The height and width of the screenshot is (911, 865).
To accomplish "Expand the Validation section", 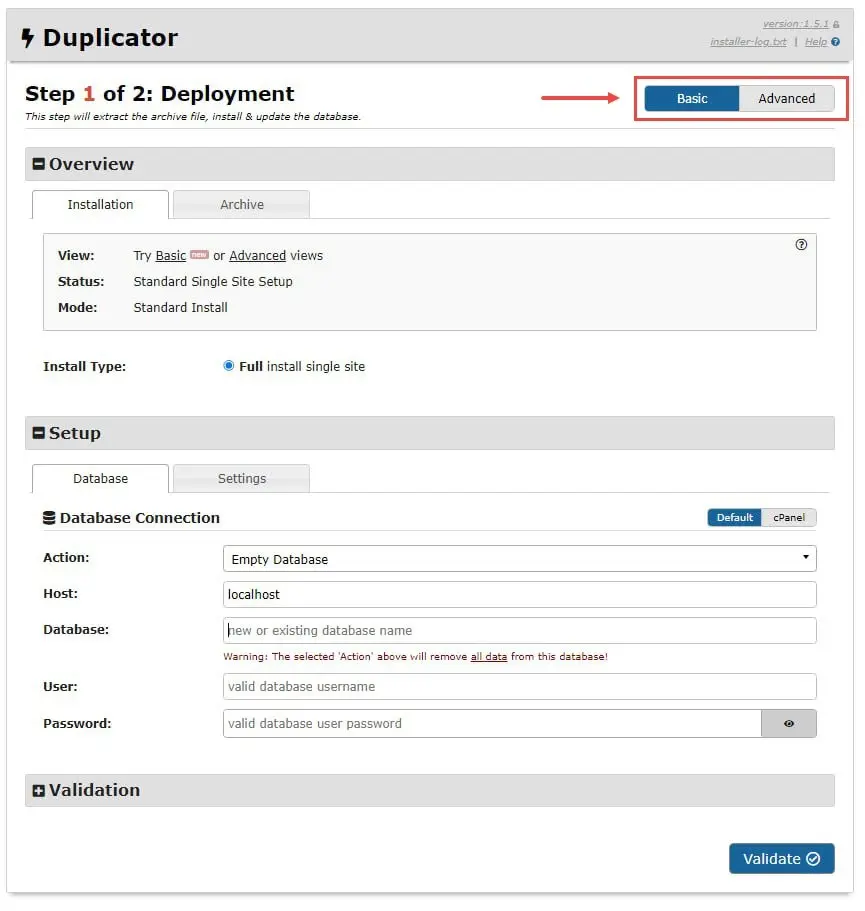I will (38, 791).
